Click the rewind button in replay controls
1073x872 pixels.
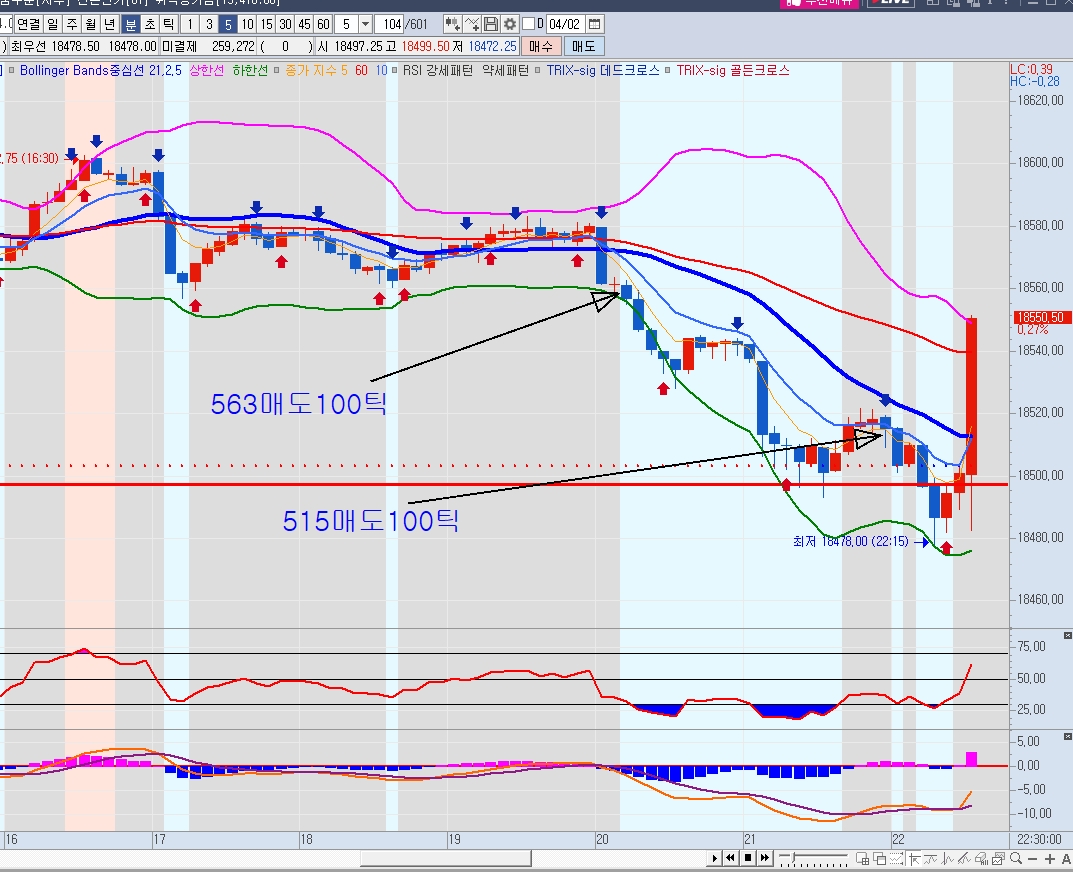[730, 858]
